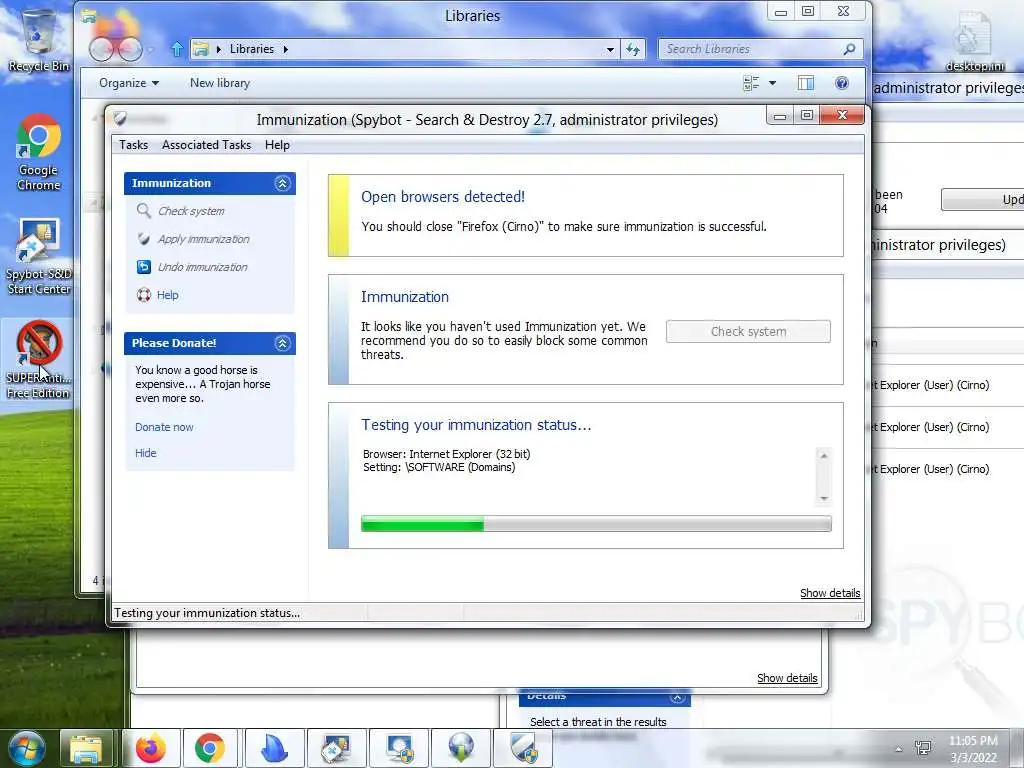
Task: Click the Check system button
Action: tap(748, 331)
